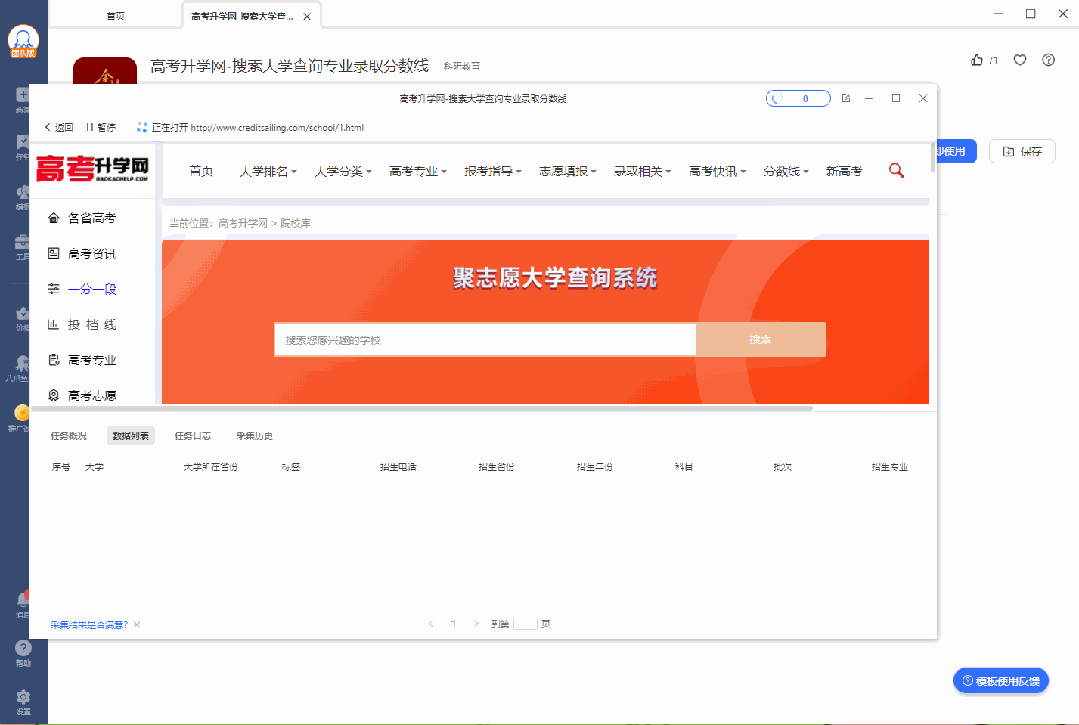This screenshot has height=725, width=1079.
Task: Pause the running task with 暂停
Action: point(101,127)
